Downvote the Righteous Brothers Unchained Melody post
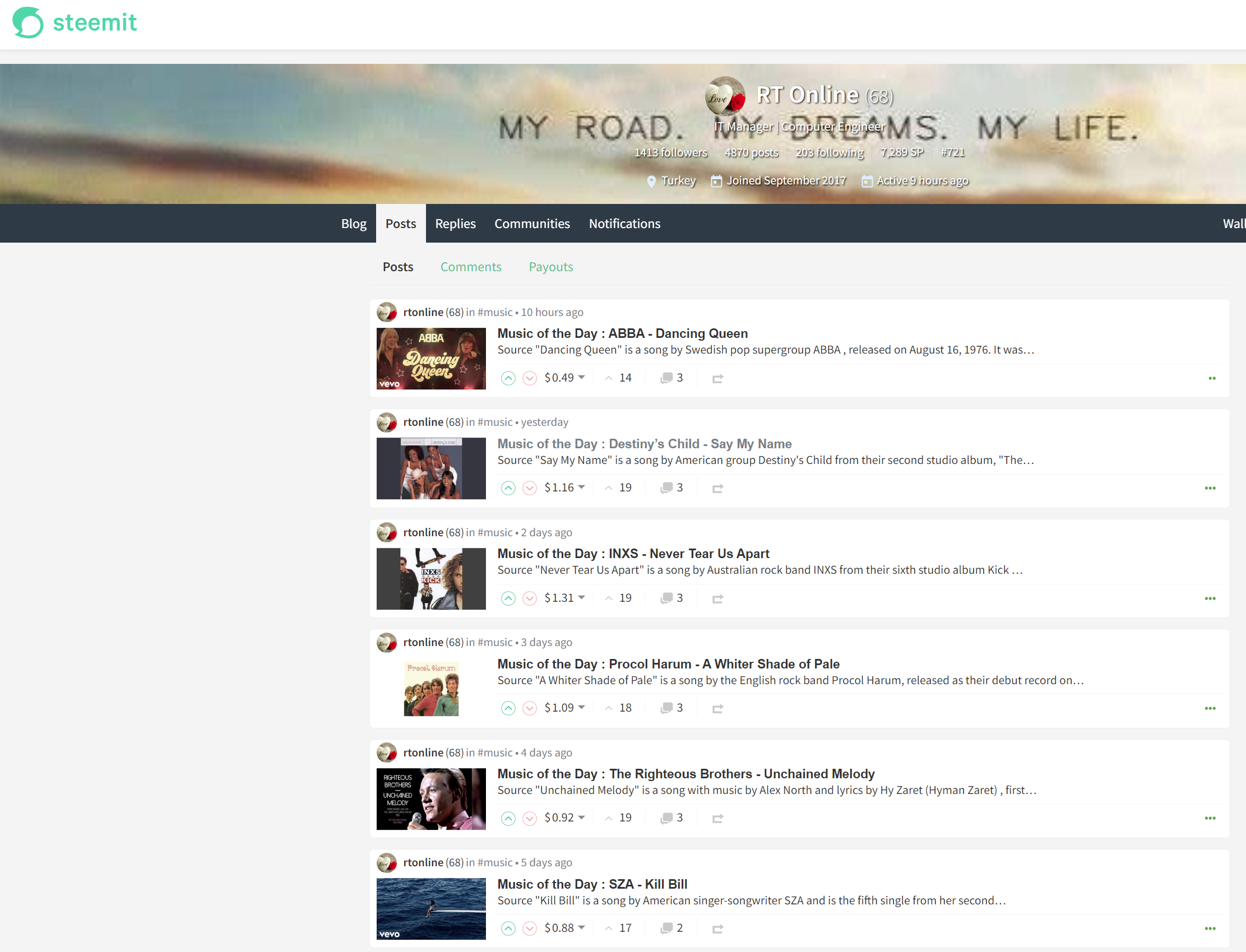 pos(530,818)
